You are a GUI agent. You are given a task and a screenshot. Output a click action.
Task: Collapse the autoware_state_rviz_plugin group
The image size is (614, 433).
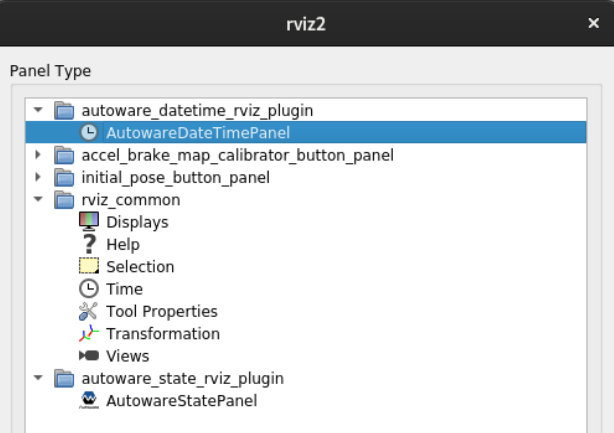[38, 378]
